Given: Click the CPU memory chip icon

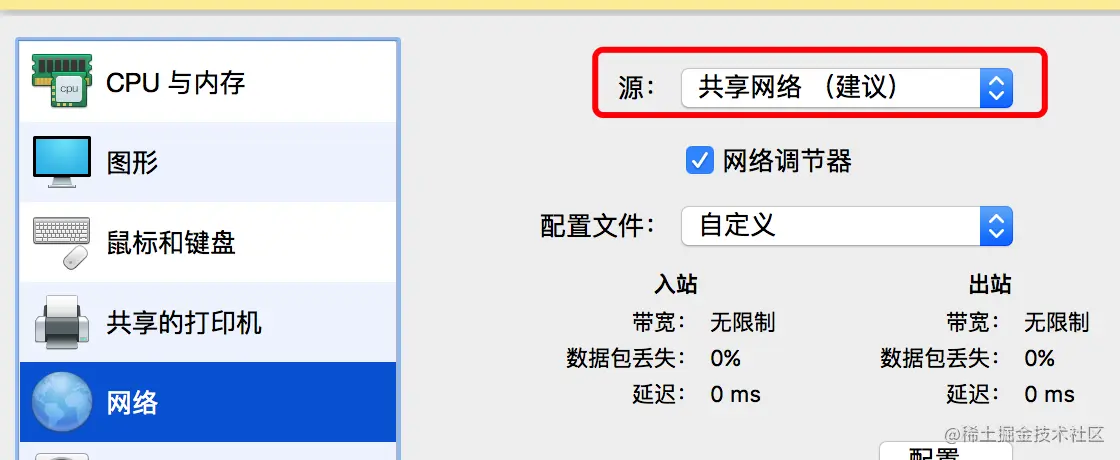Looking at the screenshot, I should click(x=61, y=81).
